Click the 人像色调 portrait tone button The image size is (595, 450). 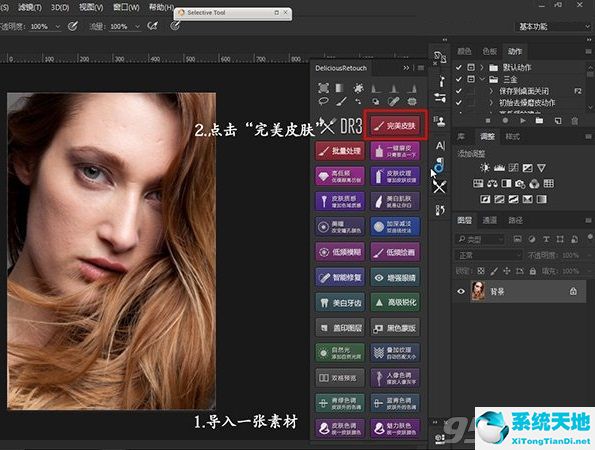tap(395, 378)
